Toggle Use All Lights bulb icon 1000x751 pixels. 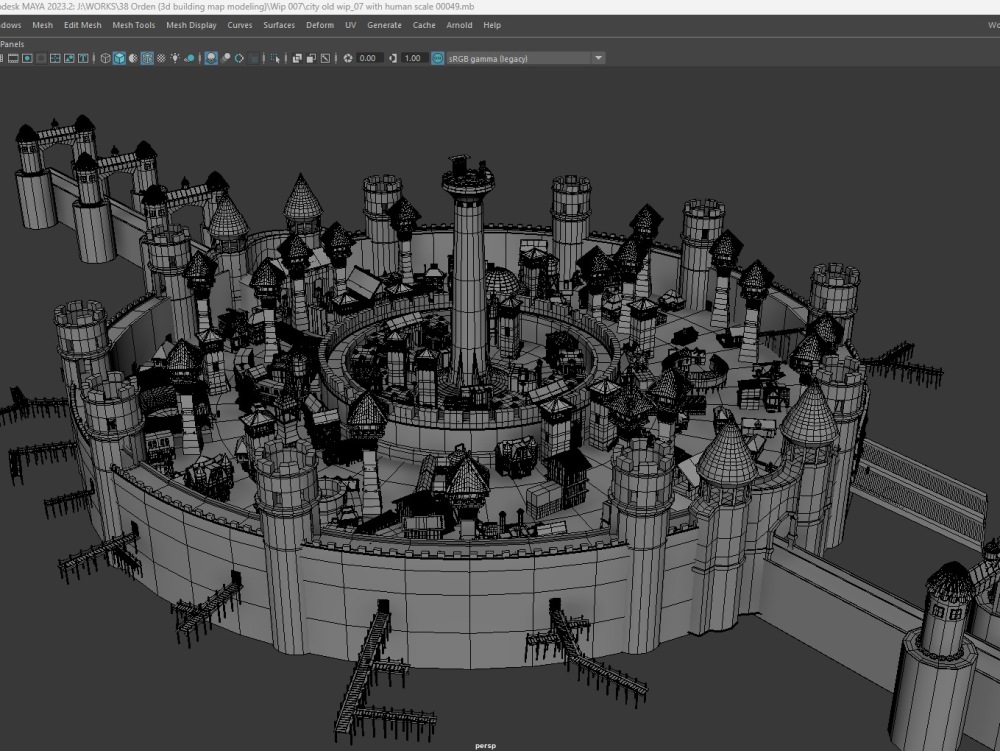[175, 58]
